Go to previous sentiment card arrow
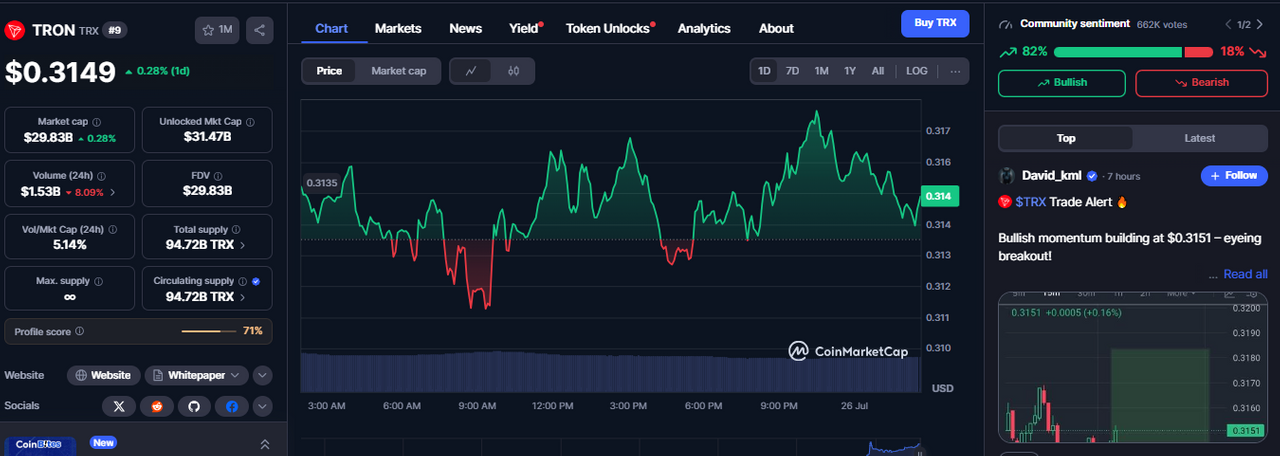The image size is (1280, 456). [x=1228, y=24]
